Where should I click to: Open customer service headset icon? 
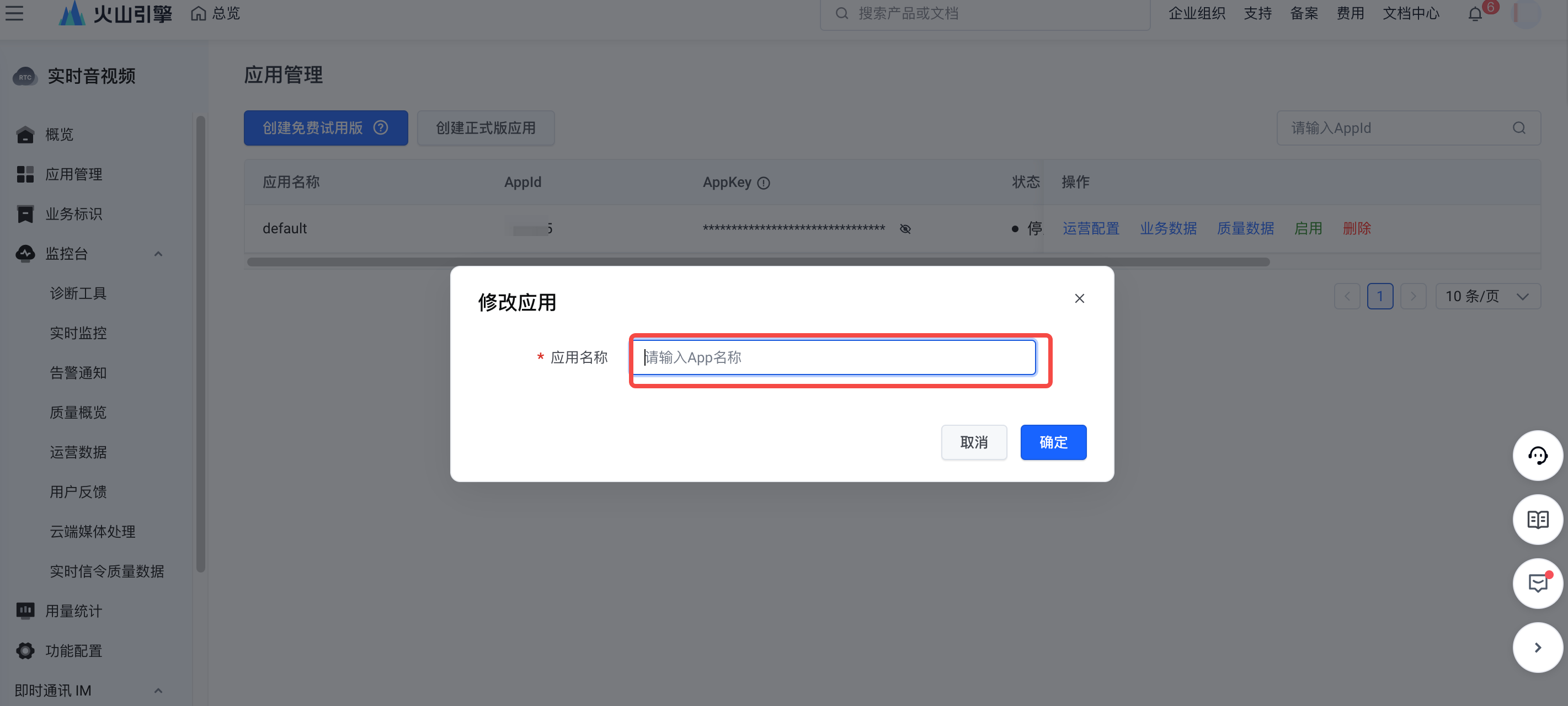click(x=1538, y=456)
